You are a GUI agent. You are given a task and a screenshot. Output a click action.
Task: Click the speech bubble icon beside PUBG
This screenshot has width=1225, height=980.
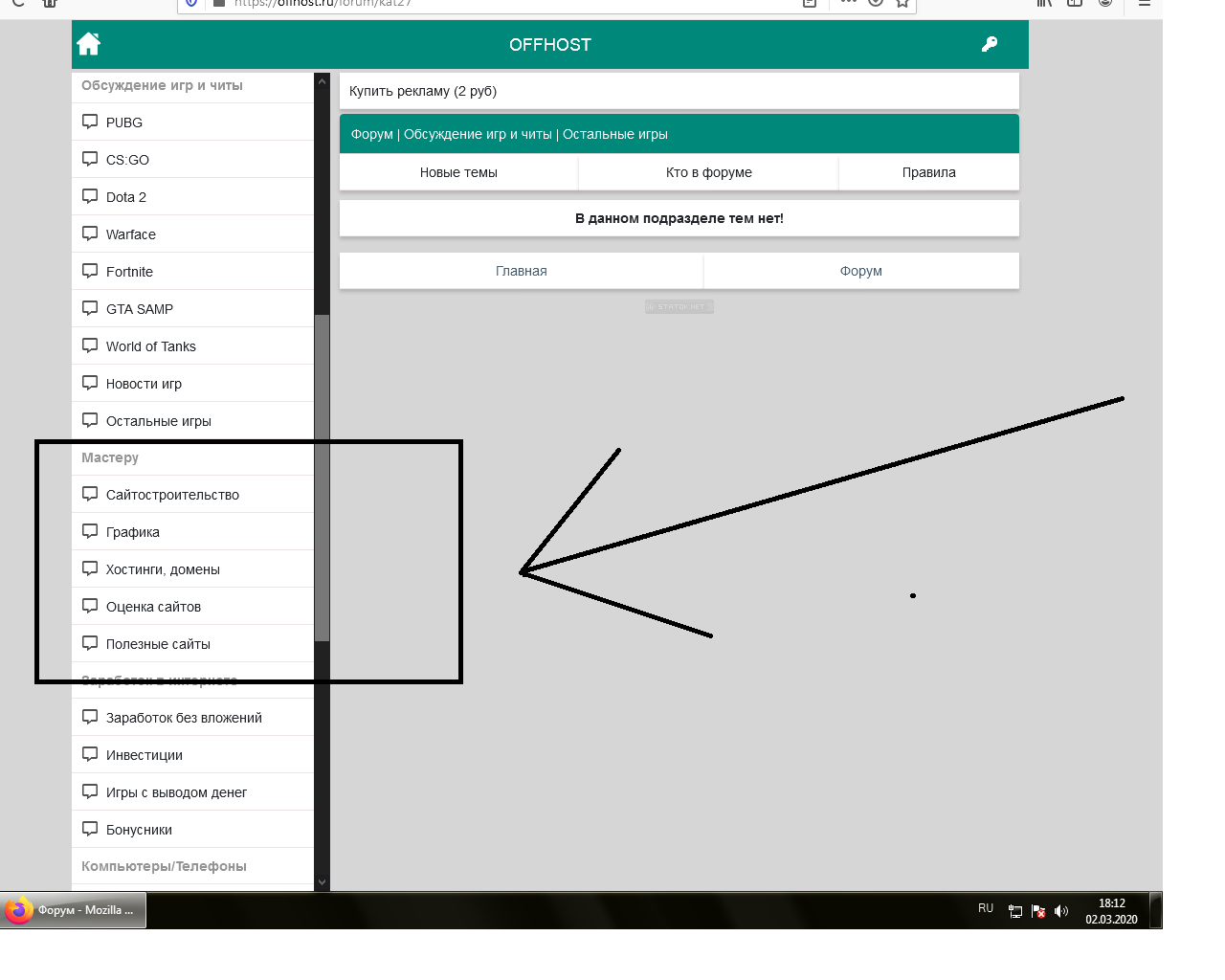(90, 122)
